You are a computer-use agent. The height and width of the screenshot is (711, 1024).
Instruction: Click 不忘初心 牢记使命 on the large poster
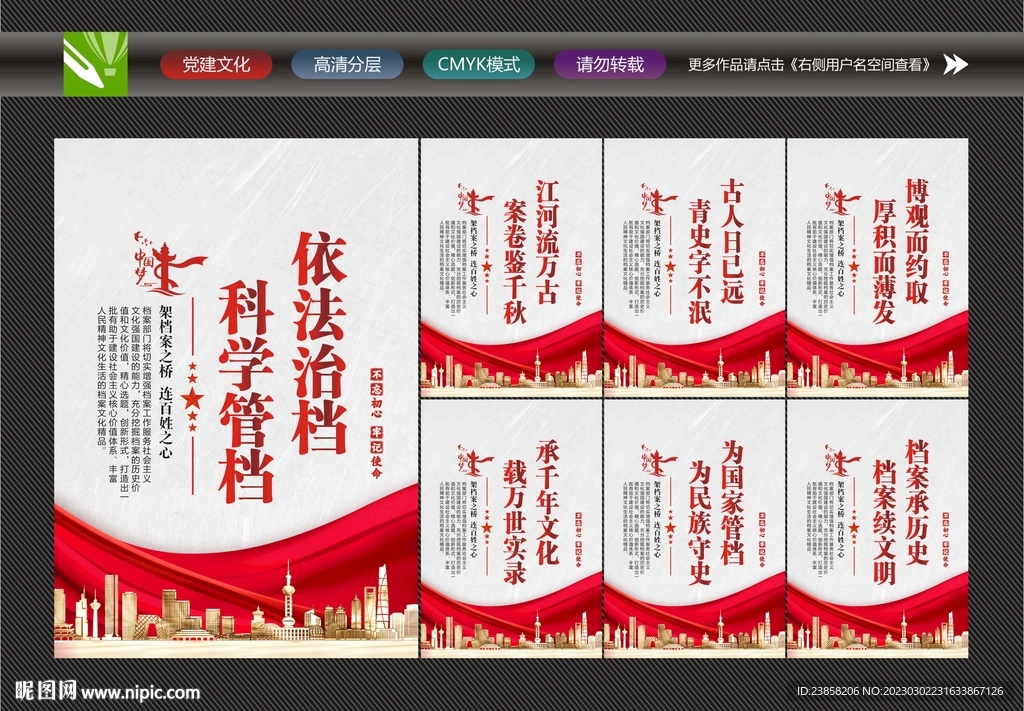tap(376, 424)
